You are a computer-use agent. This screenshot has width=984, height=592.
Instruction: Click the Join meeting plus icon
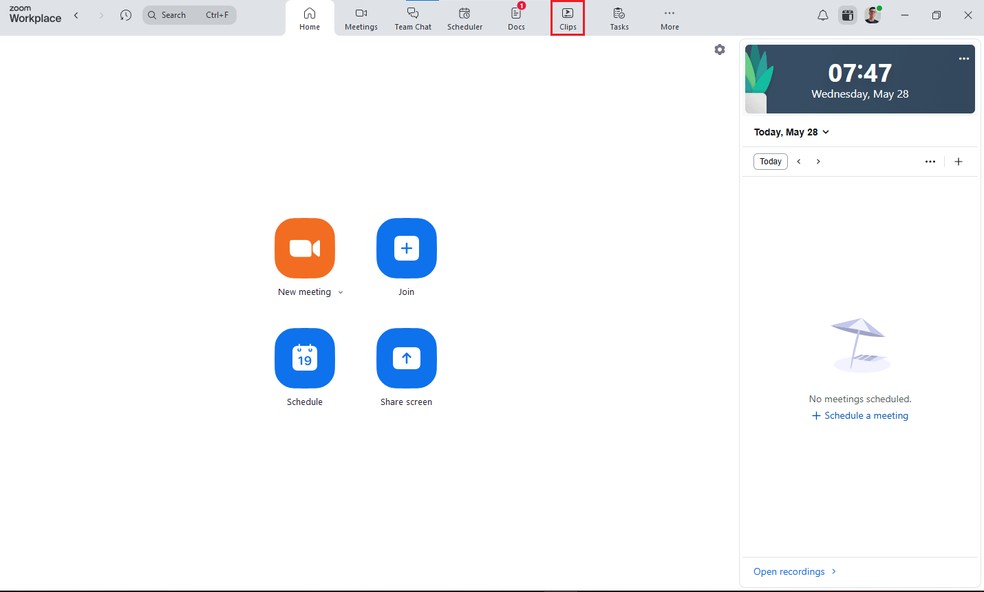406,248
